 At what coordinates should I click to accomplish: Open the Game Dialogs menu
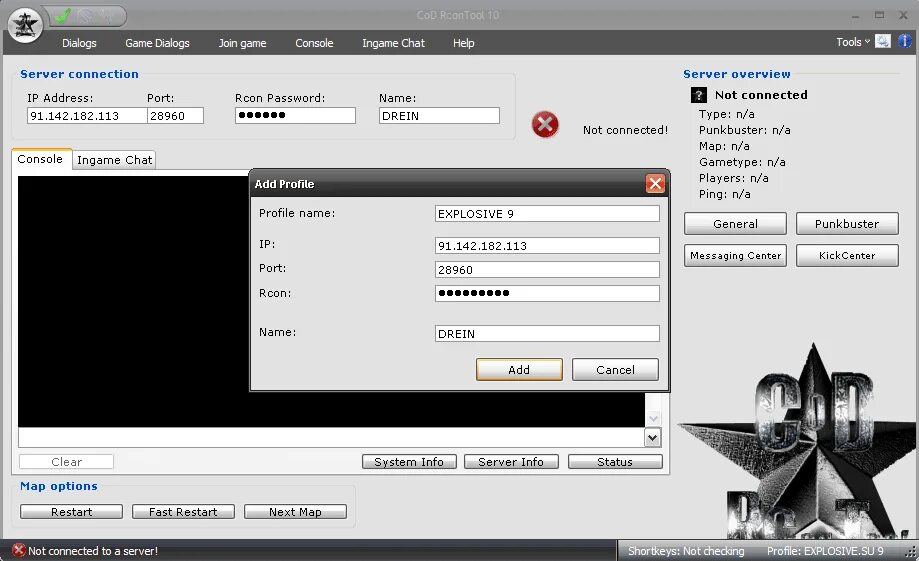157,43
